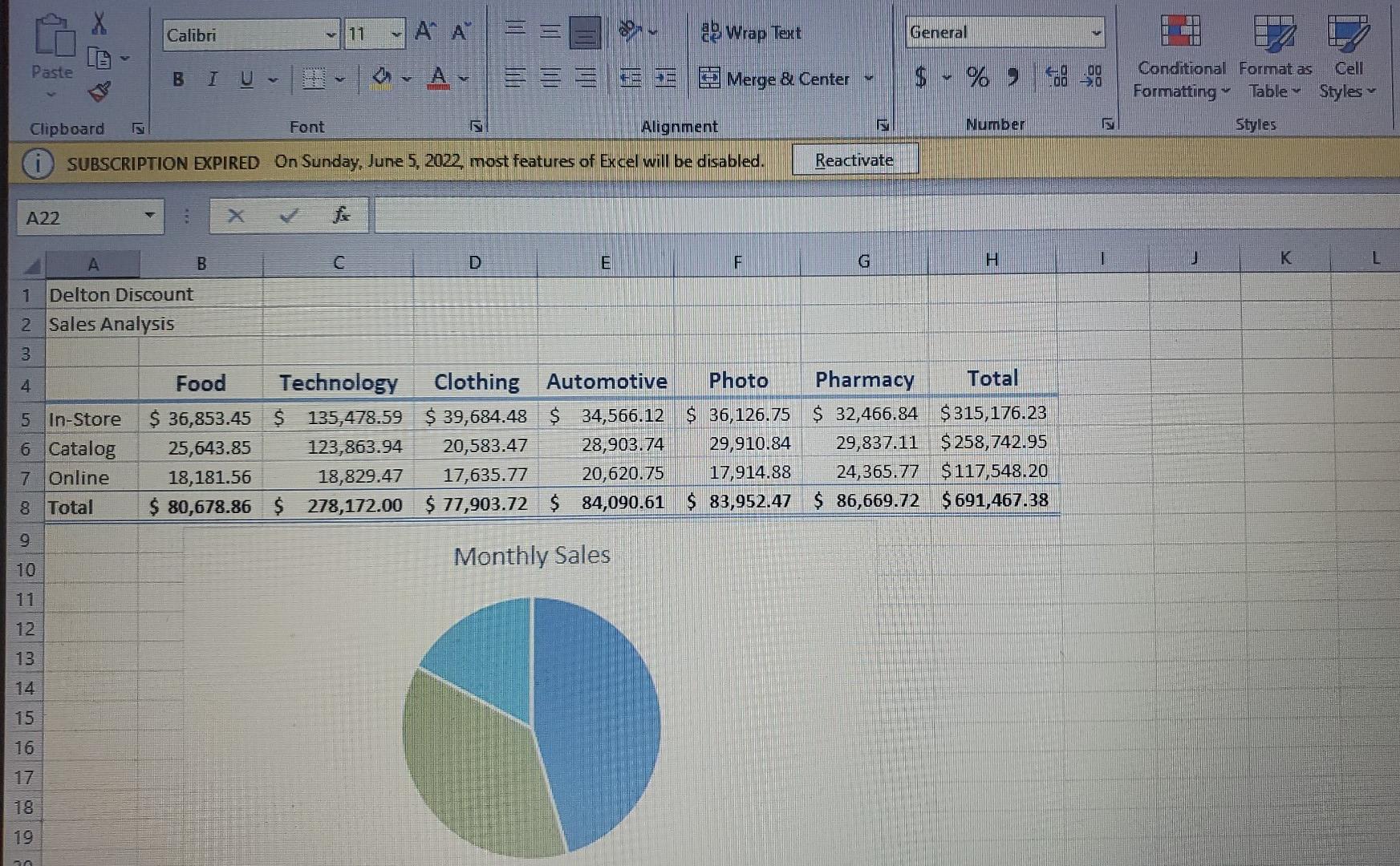Open the font size dropdown
Screen dimensions: 1400x866
coord(395,34)
